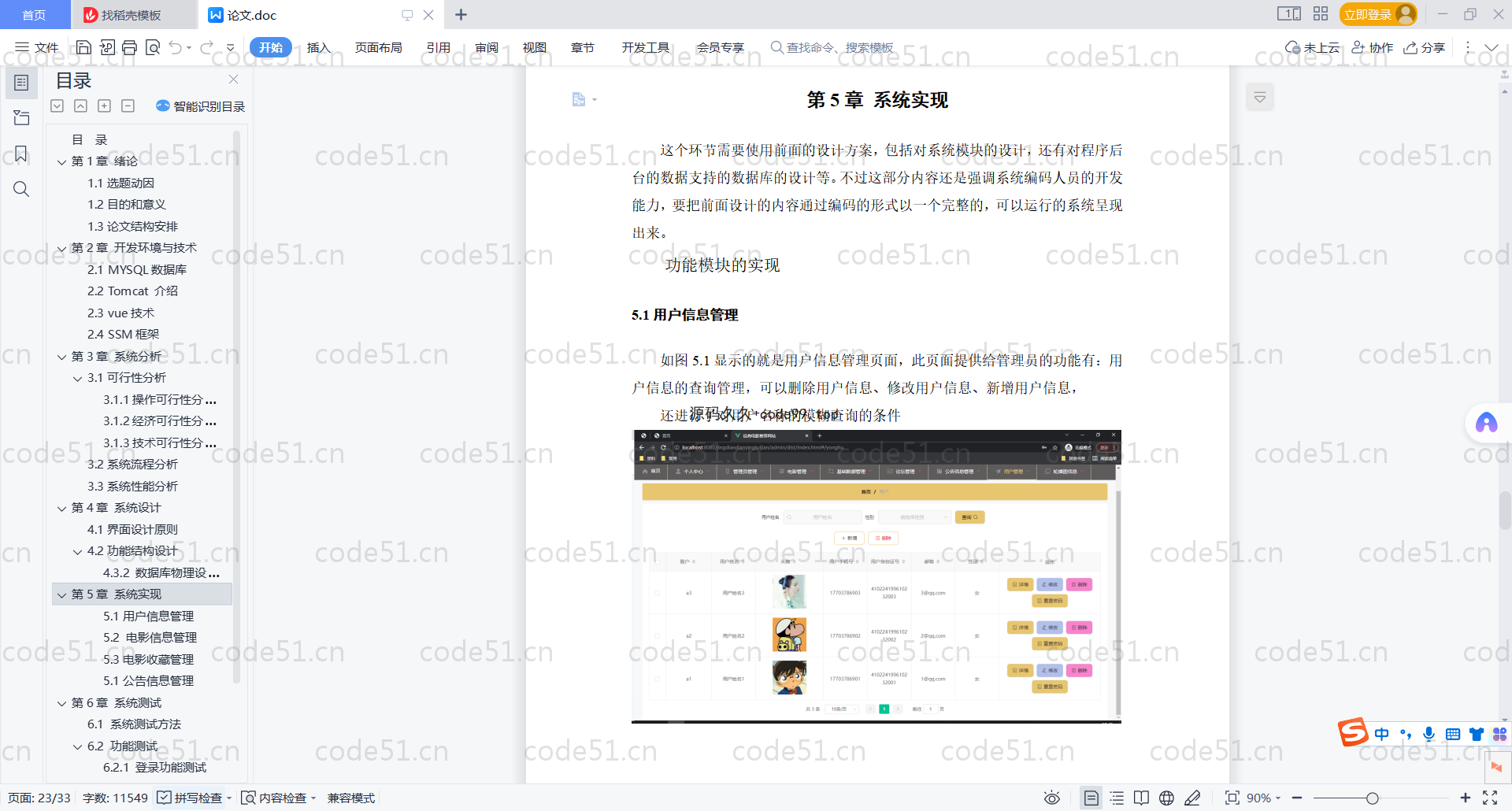Click the microphone icon in input toolbar

click(x=1429, y=734)
